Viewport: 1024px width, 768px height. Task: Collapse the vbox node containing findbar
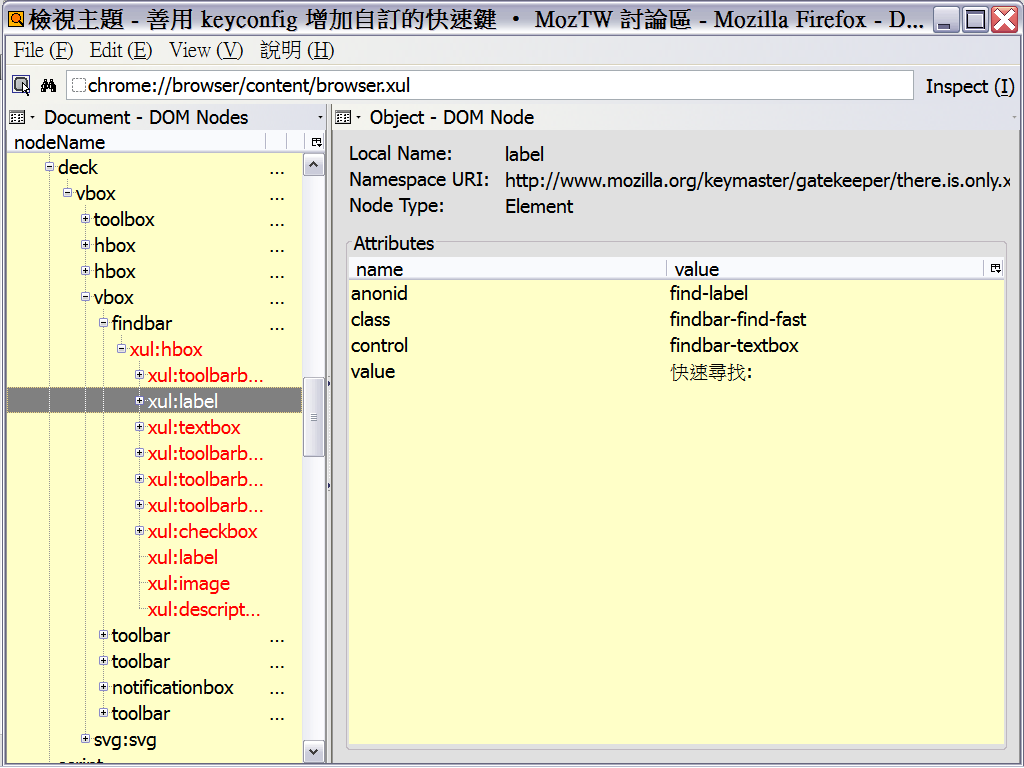(x=86, y=296)
